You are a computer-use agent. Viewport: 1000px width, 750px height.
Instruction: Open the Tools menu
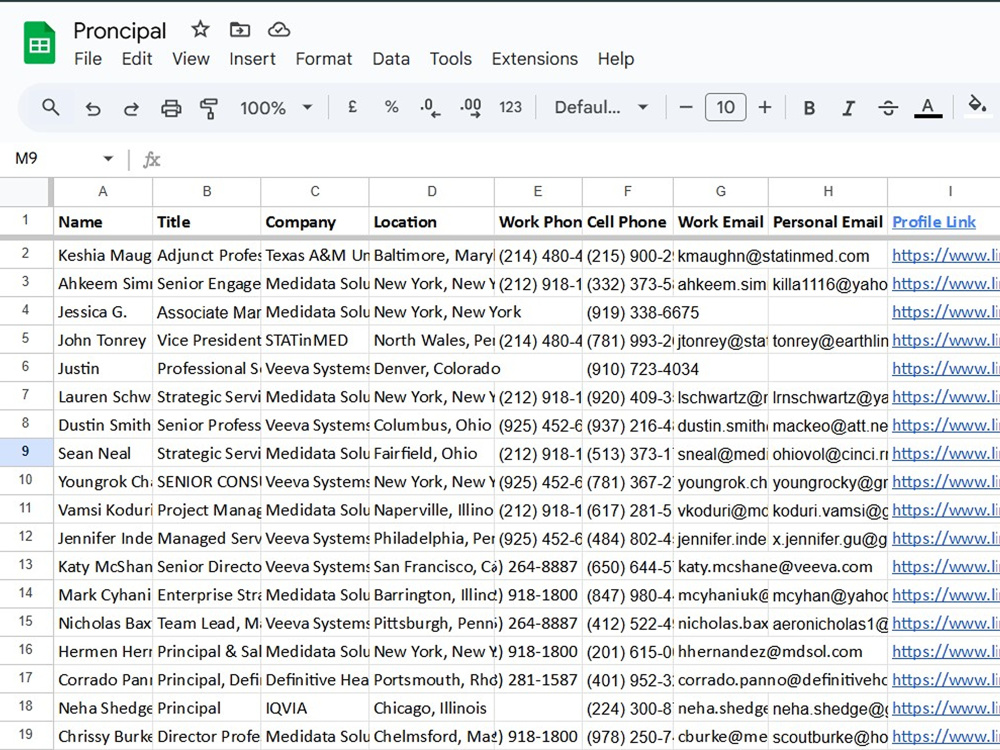point(450,59)
